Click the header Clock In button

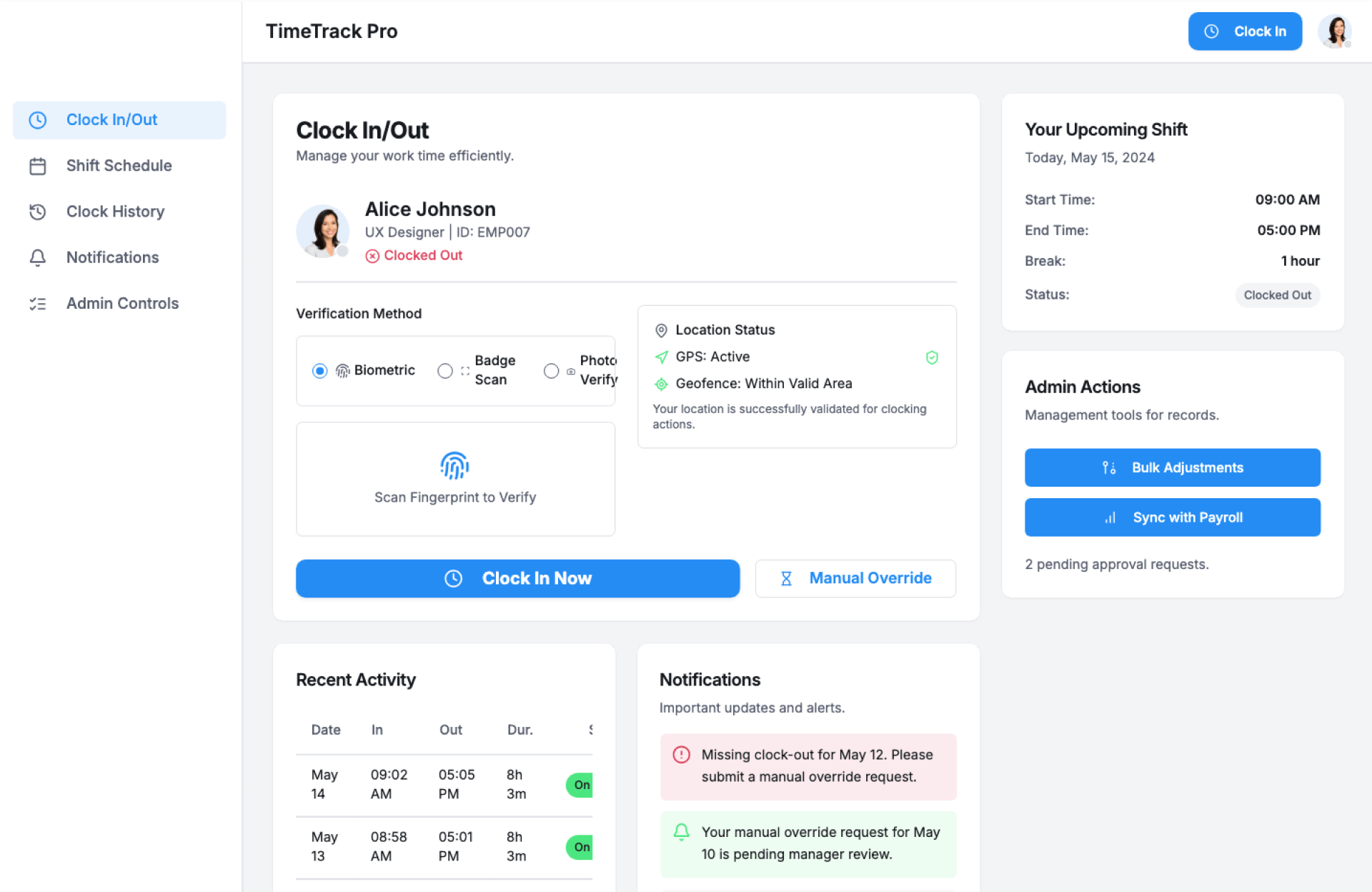(1244, 31)
